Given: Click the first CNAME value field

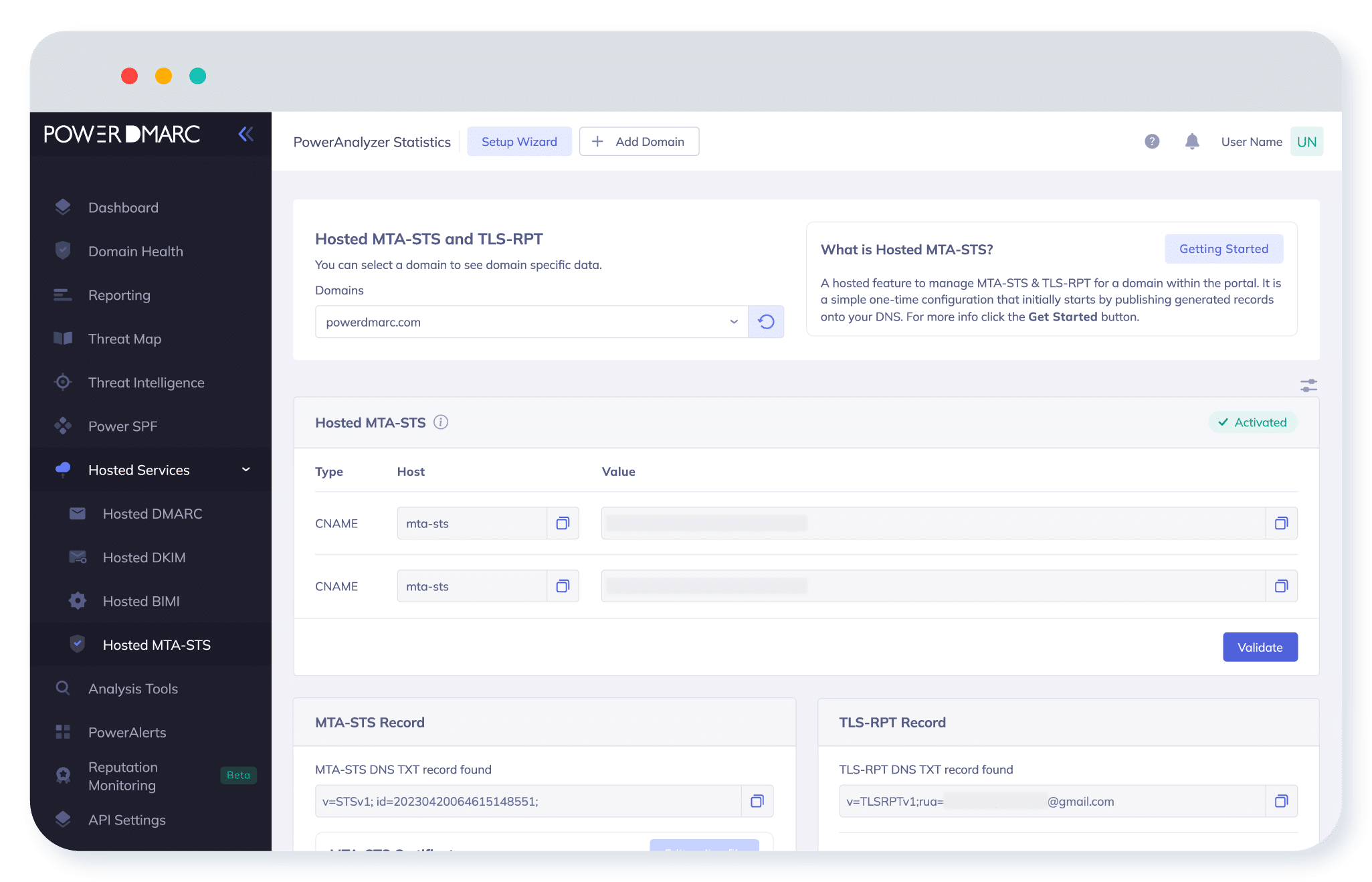Looking at the screenshot, I should pyautogui.click(x=933, y=523).
